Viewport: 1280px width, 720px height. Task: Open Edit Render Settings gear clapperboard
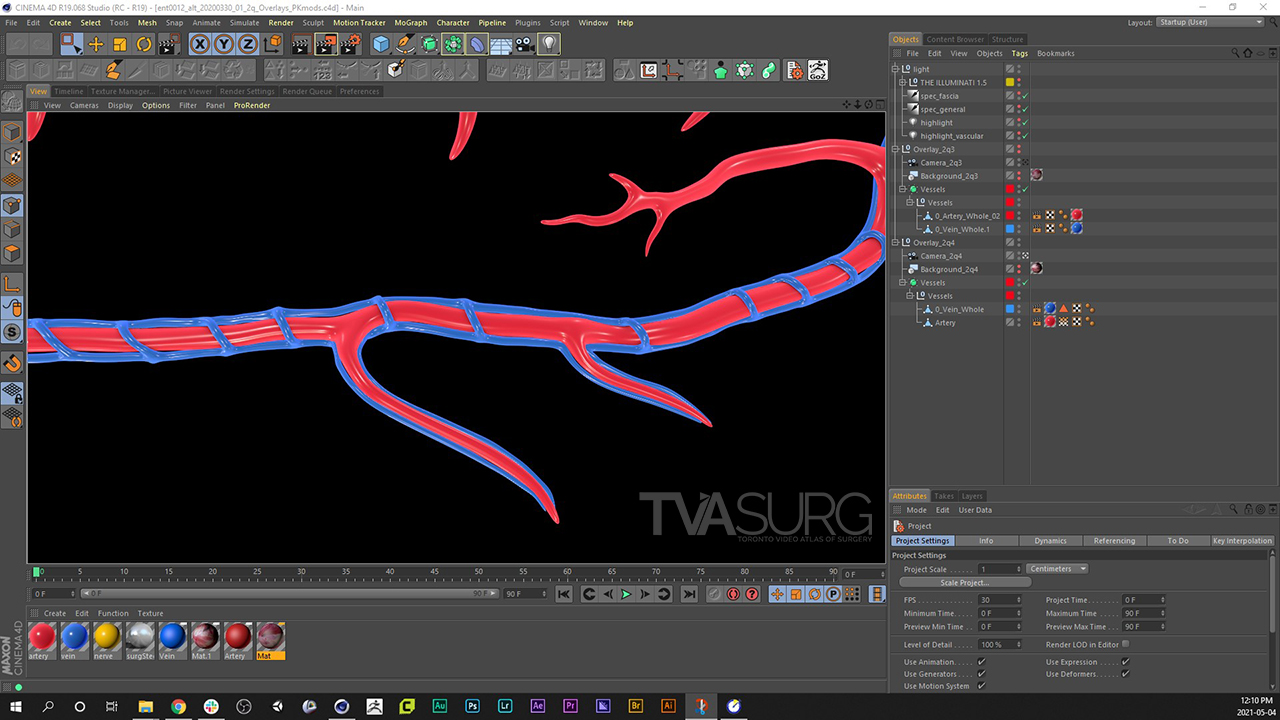pos(350,44)
